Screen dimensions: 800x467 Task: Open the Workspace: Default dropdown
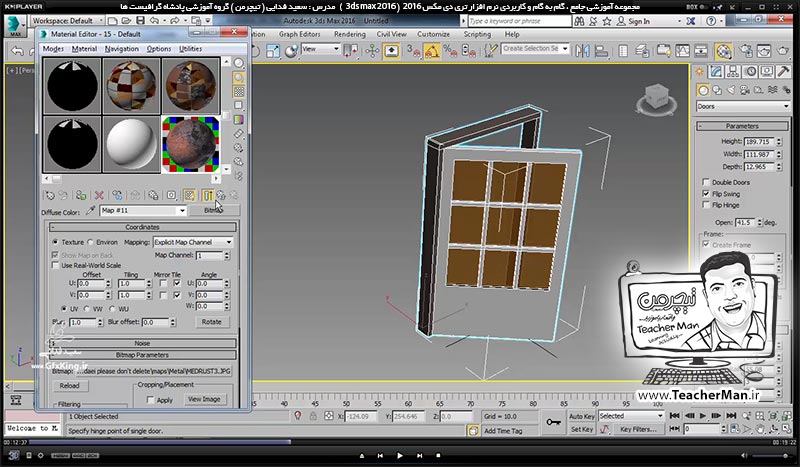(68, 20)
